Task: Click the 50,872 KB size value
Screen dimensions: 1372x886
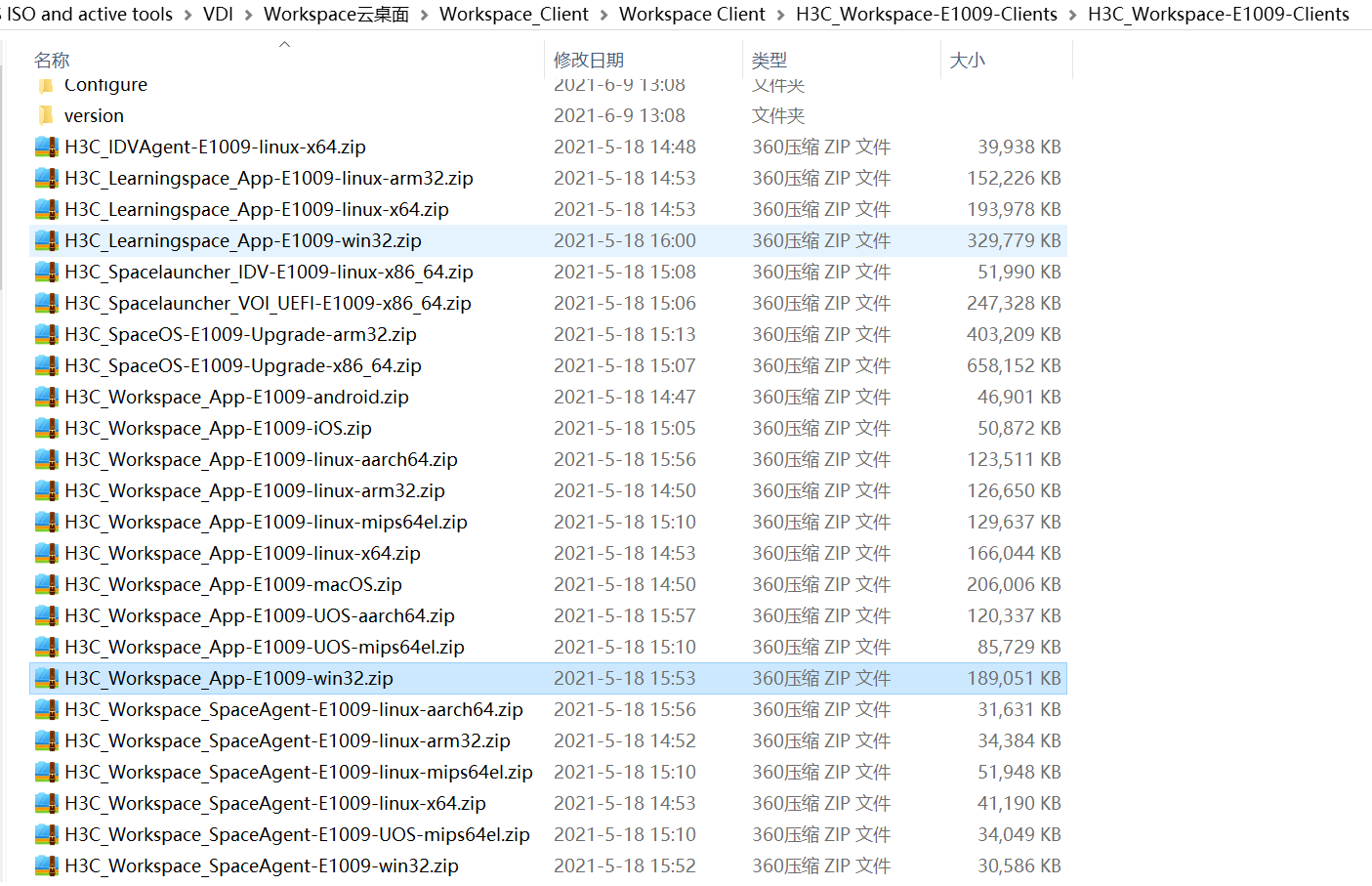Action: (x=1019, y=428)
